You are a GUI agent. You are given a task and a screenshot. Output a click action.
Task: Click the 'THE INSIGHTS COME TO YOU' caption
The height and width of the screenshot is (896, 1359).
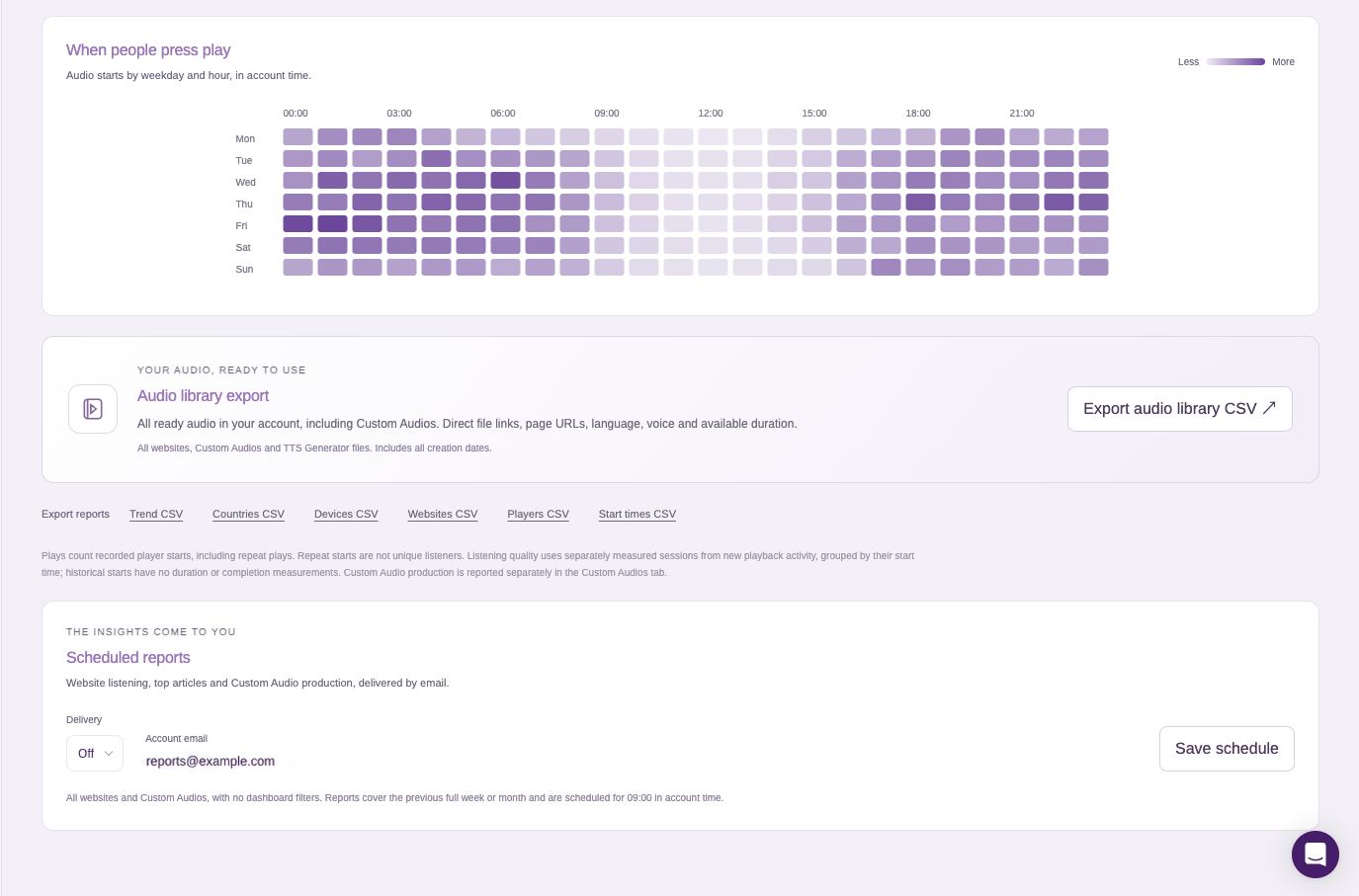[x=151, y=632]
